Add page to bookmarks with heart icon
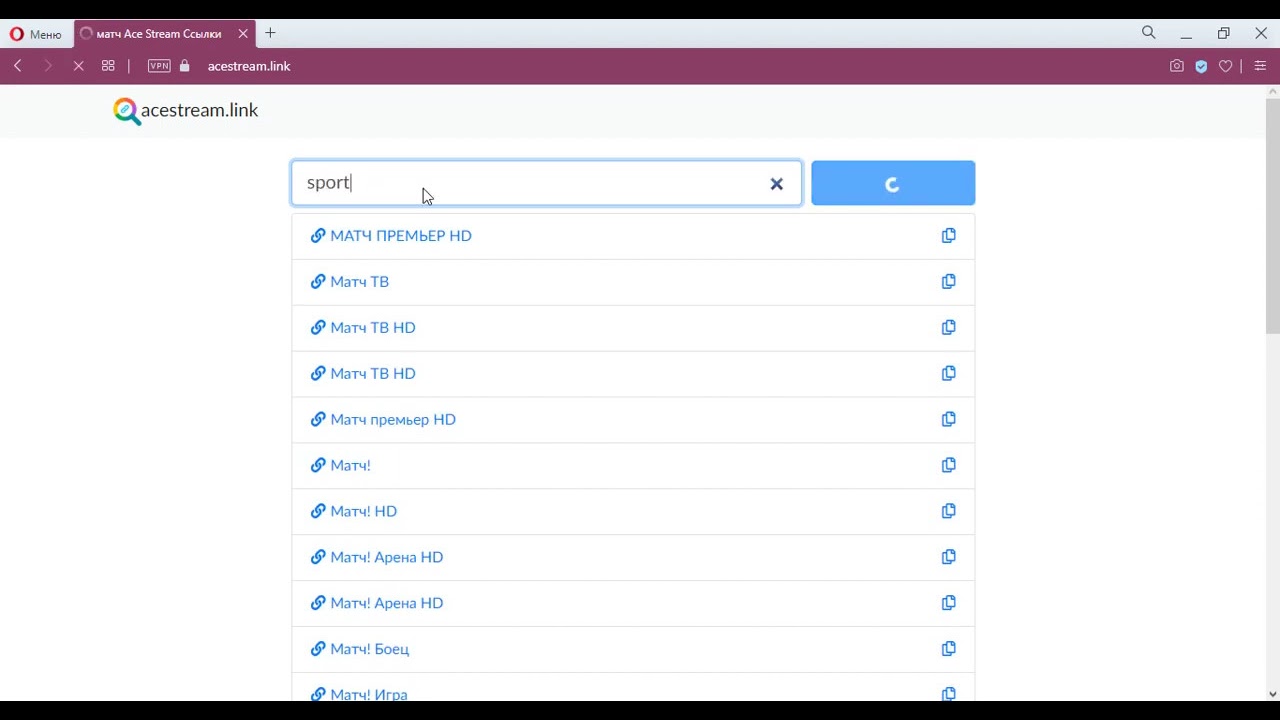The height and width of the screenshot is (720, 1280). click(1225, 66)
